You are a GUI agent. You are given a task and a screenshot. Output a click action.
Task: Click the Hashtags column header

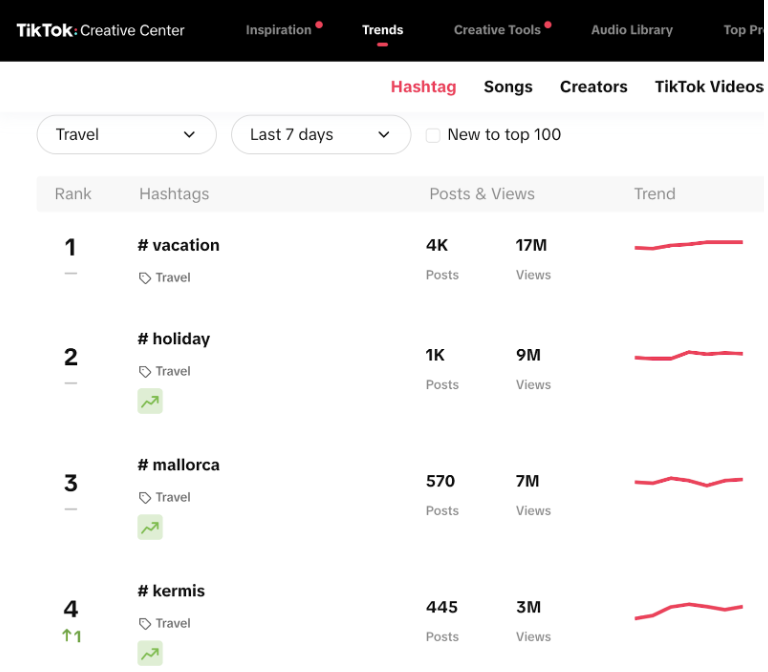pyautogui.click(x=174, y=194)
